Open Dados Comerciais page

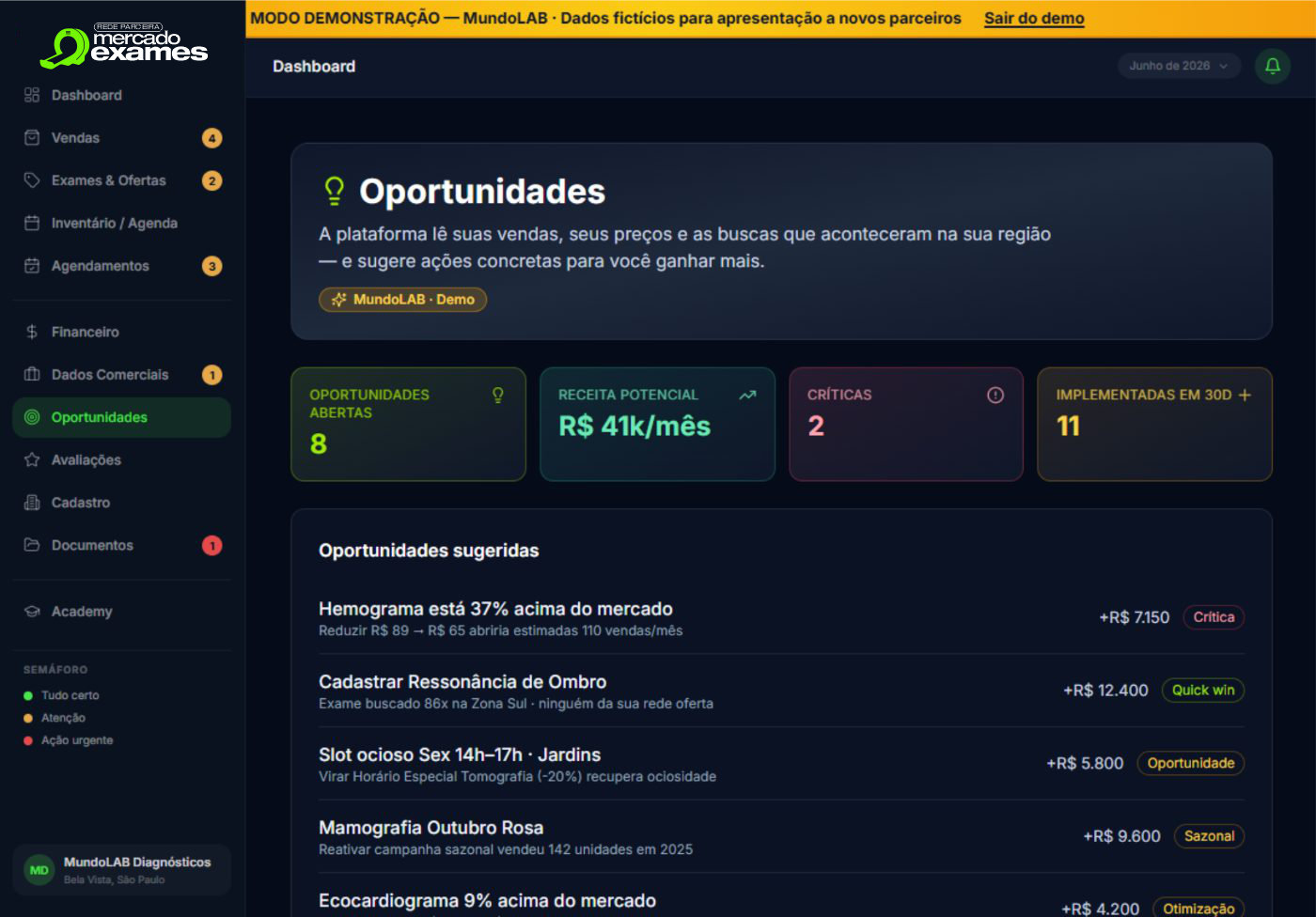click(x=121, y=374)
